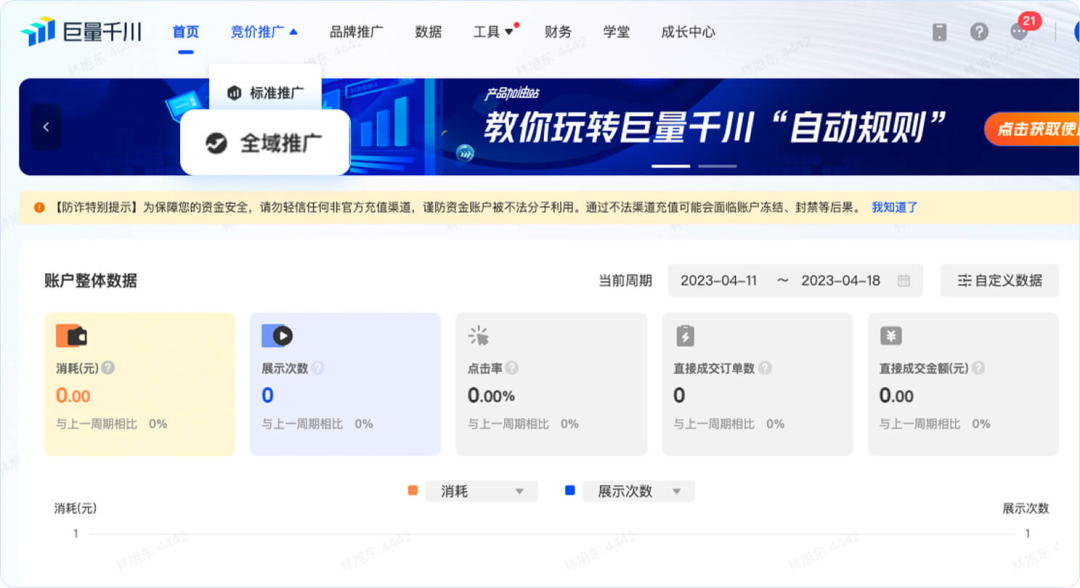Click the 消耗 wallet icon
The image size is (1080, 588).
71,336
